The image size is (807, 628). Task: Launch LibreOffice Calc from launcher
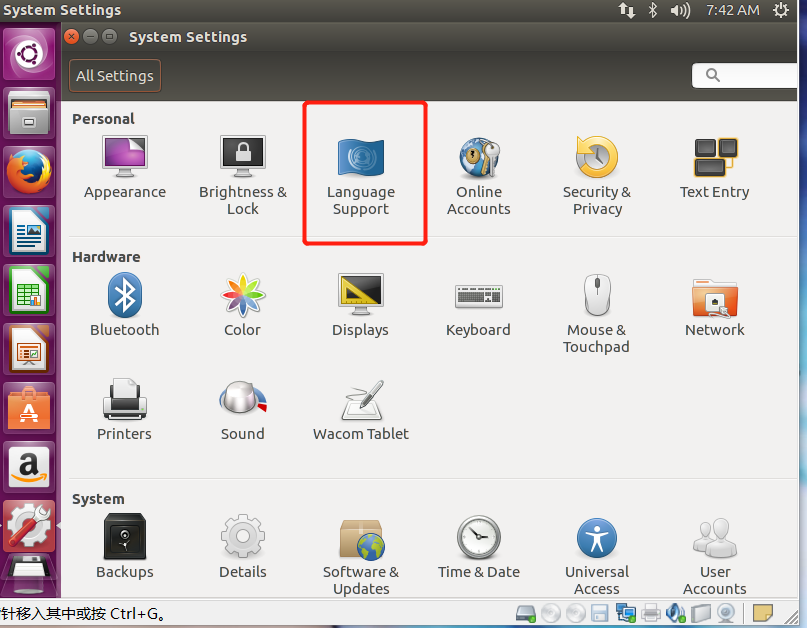coord(29,290)
